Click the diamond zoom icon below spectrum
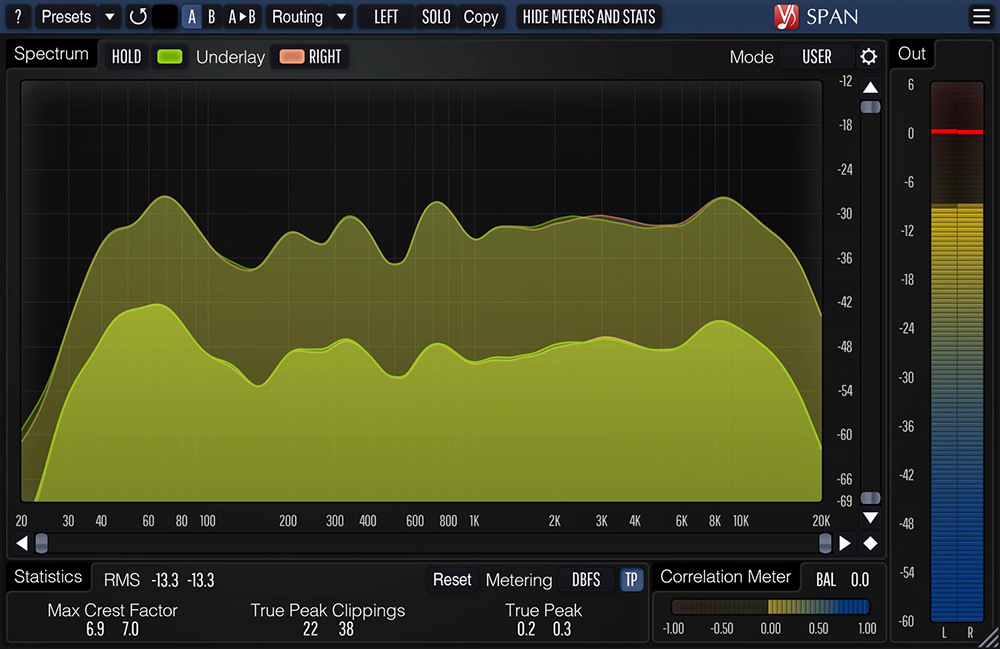 870,542
